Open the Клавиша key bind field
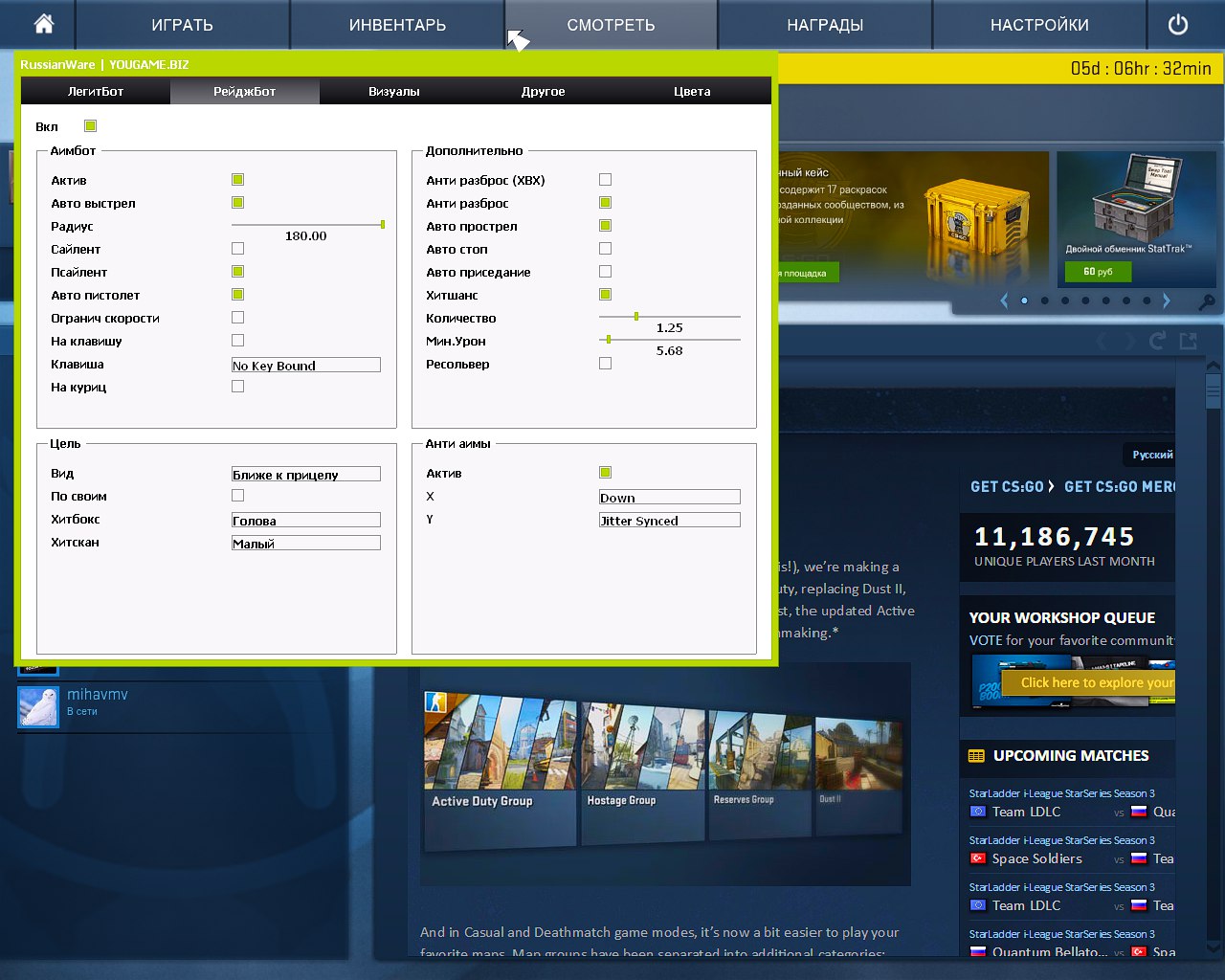Screen dimensions: 1225x980 click(x=306, y=365)
